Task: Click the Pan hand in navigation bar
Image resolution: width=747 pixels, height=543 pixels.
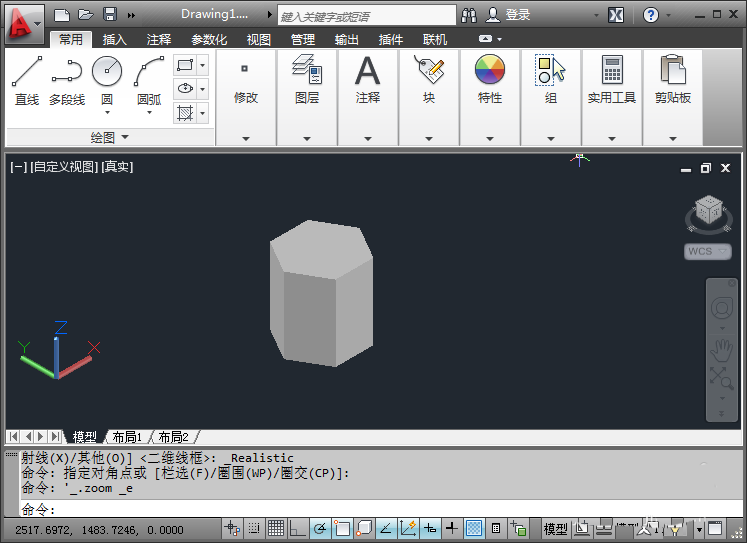Action: (x=721, y=349)
